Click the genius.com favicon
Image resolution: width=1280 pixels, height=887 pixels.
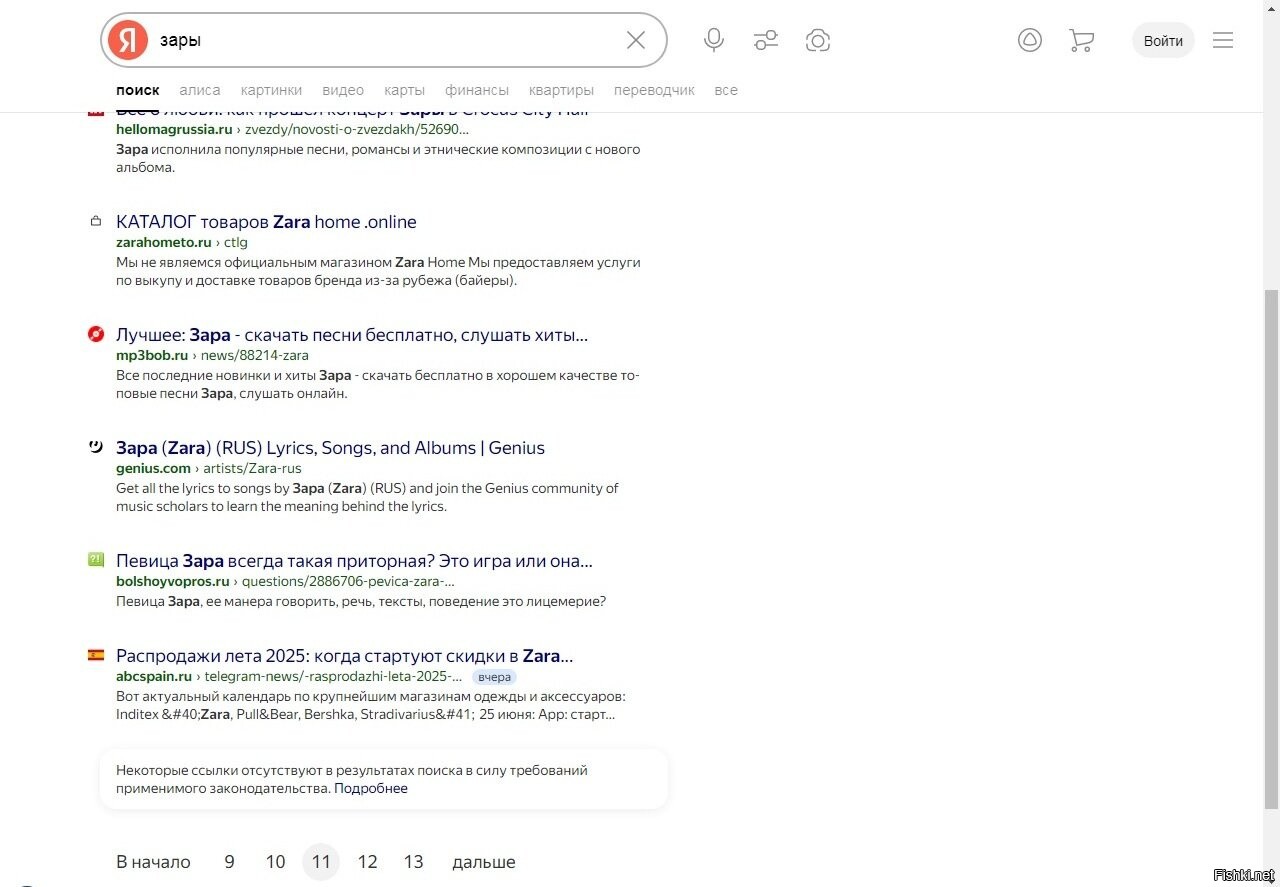pos(96,447)
